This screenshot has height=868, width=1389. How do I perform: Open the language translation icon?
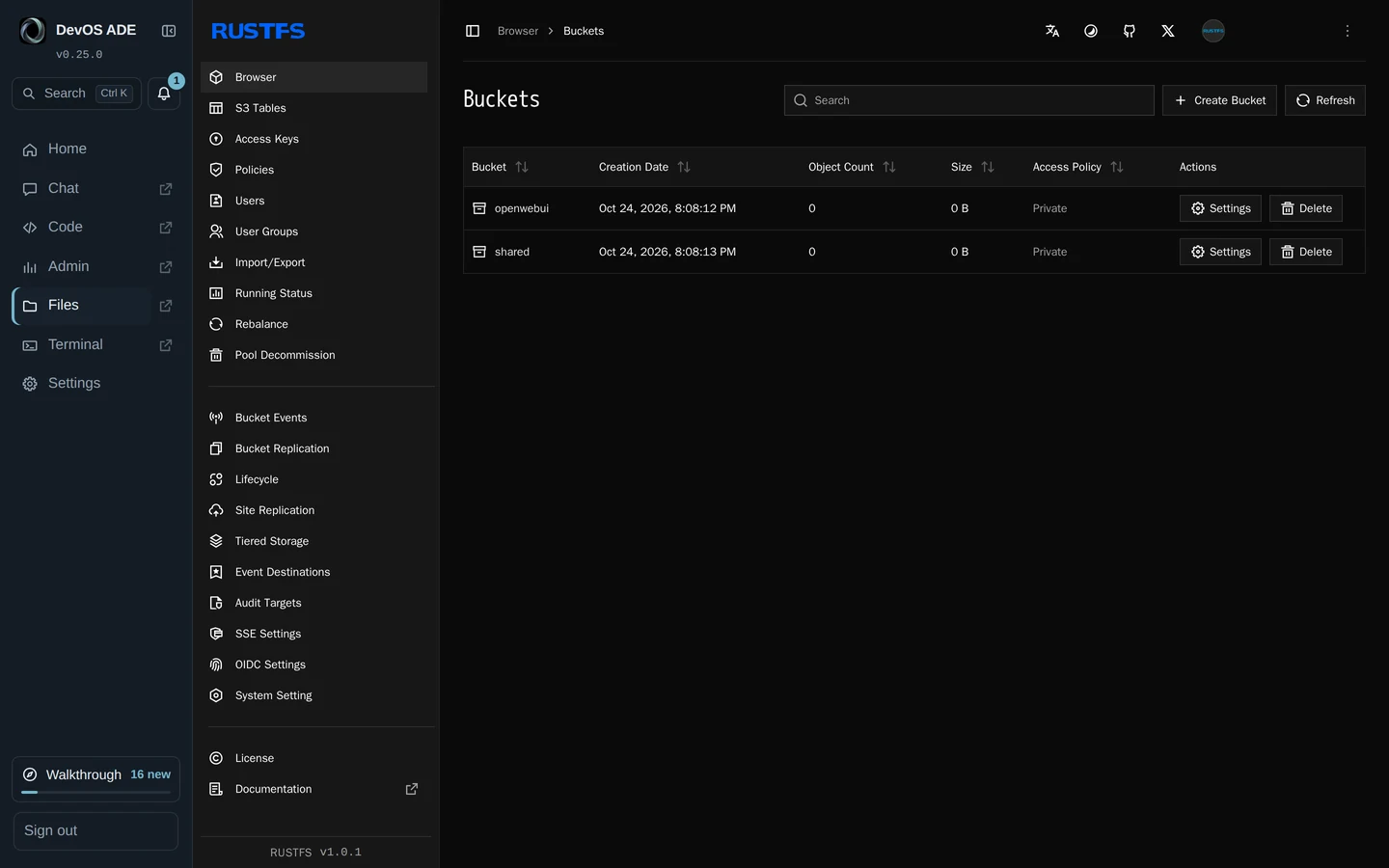pos(1052,31)
